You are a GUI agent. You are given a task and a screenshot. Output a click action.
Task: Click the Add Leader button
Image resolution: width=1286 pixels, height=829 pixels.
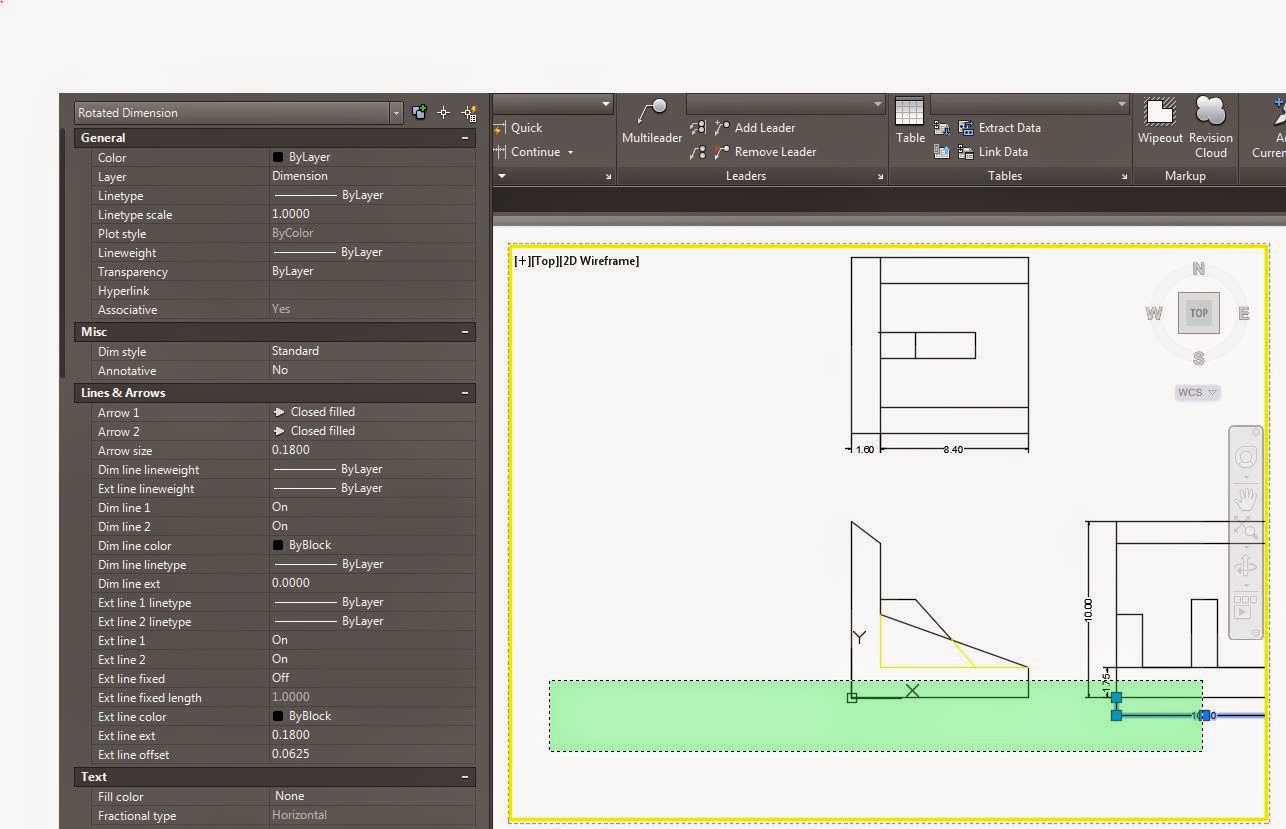(x=754, y=127)
